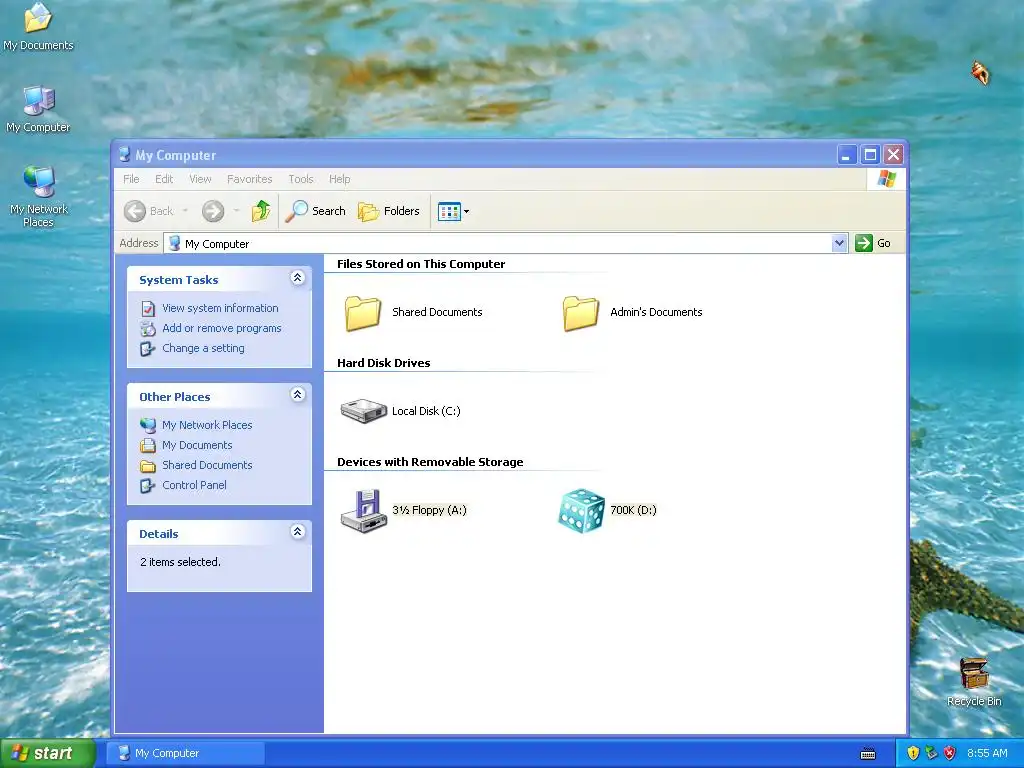
Task: Click the Hard Disk Drives group header
Action: click(383, 363)
